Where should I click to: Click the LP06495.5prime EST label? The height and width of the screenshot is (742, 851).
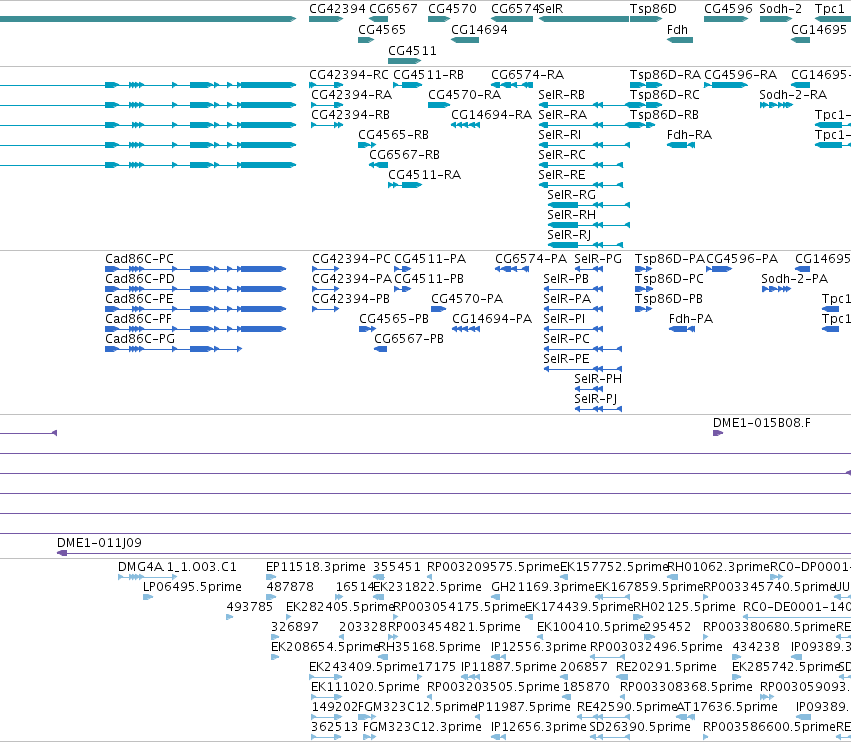tap(192, 587)
